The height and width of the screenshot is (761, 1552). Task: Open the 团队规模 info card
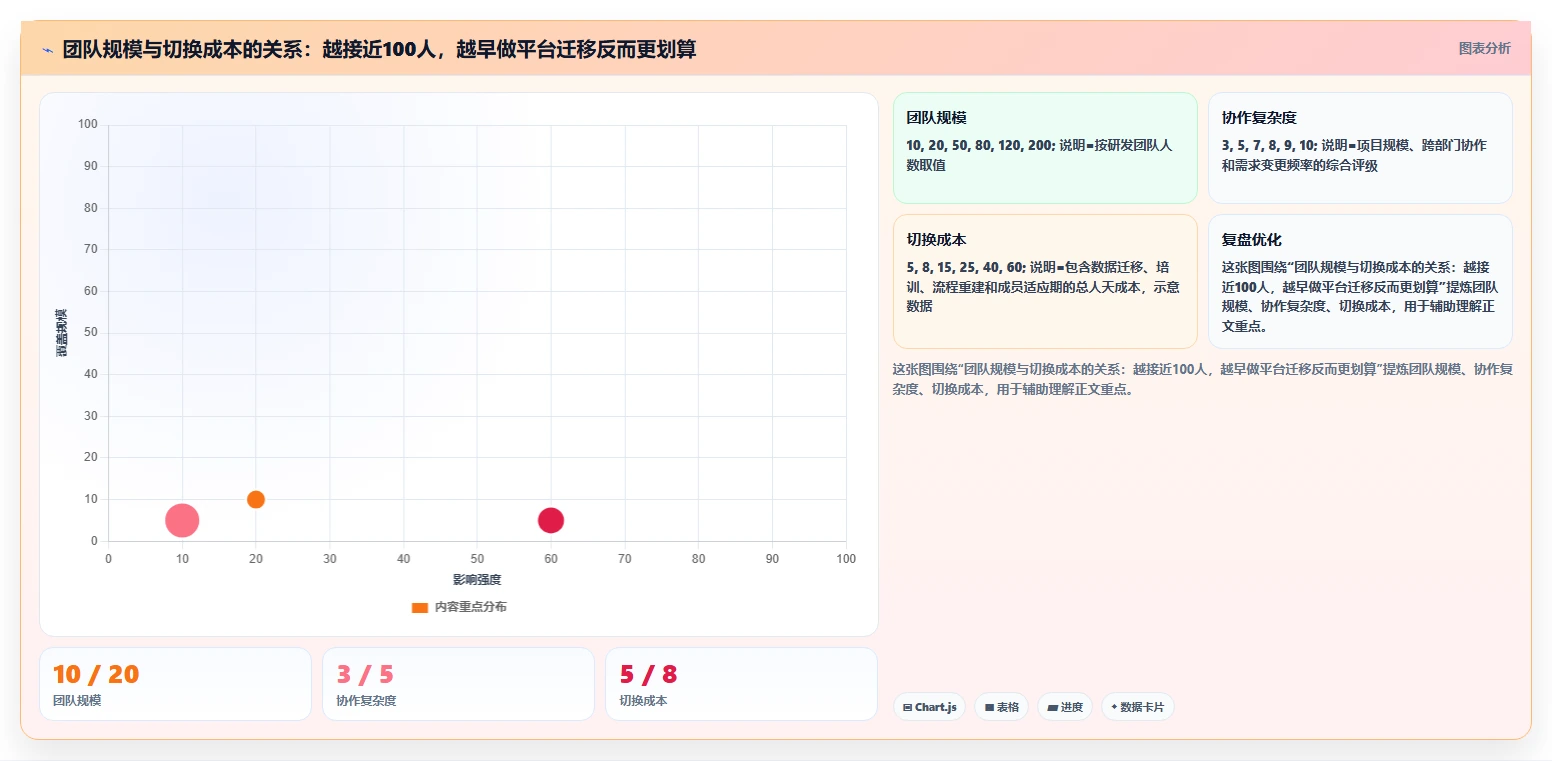[x=1045, y=148]
